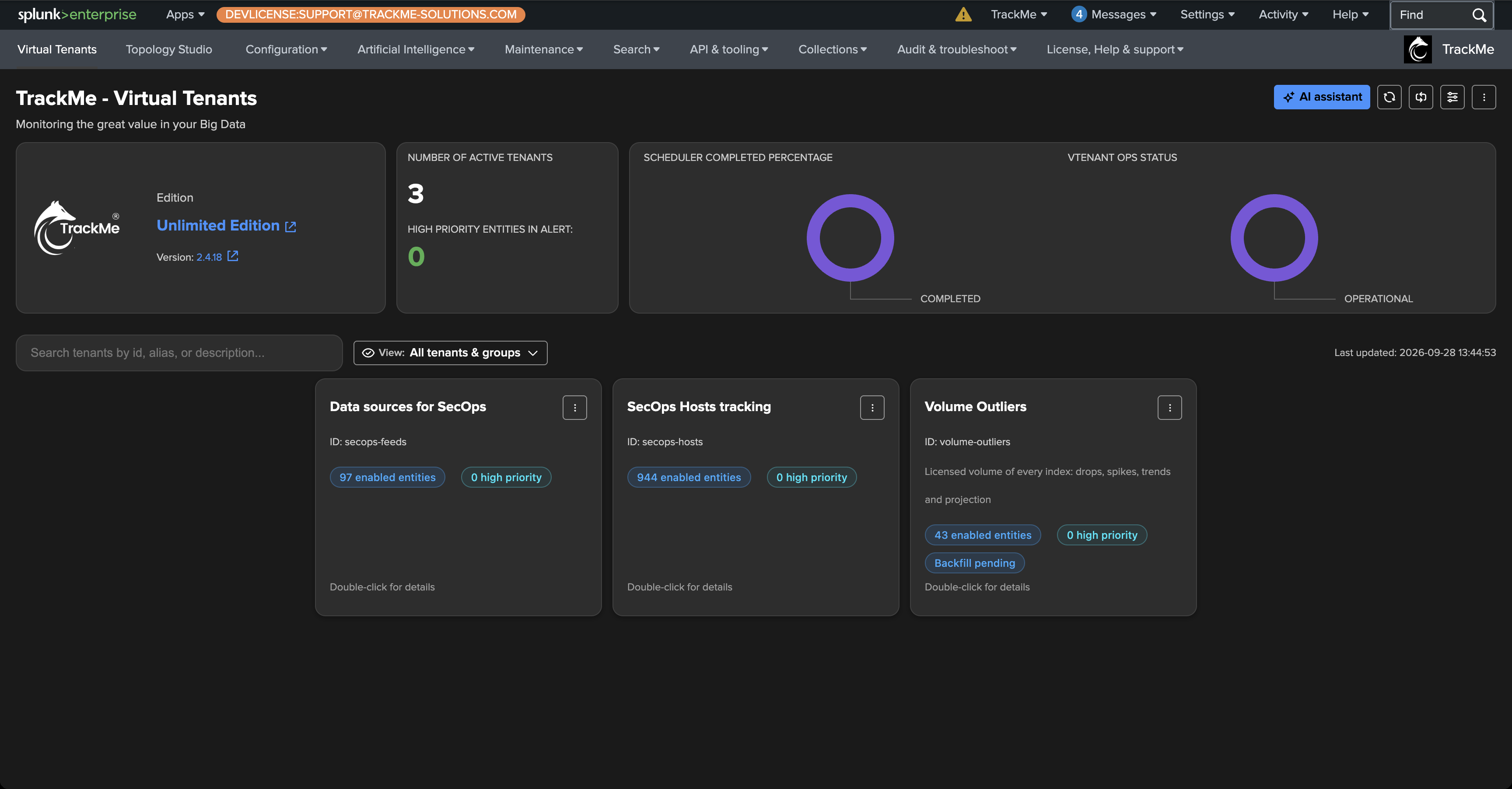Click the splunk>enterprise logo
This screenshot has height=789, width=1512.
pos(77,15)
